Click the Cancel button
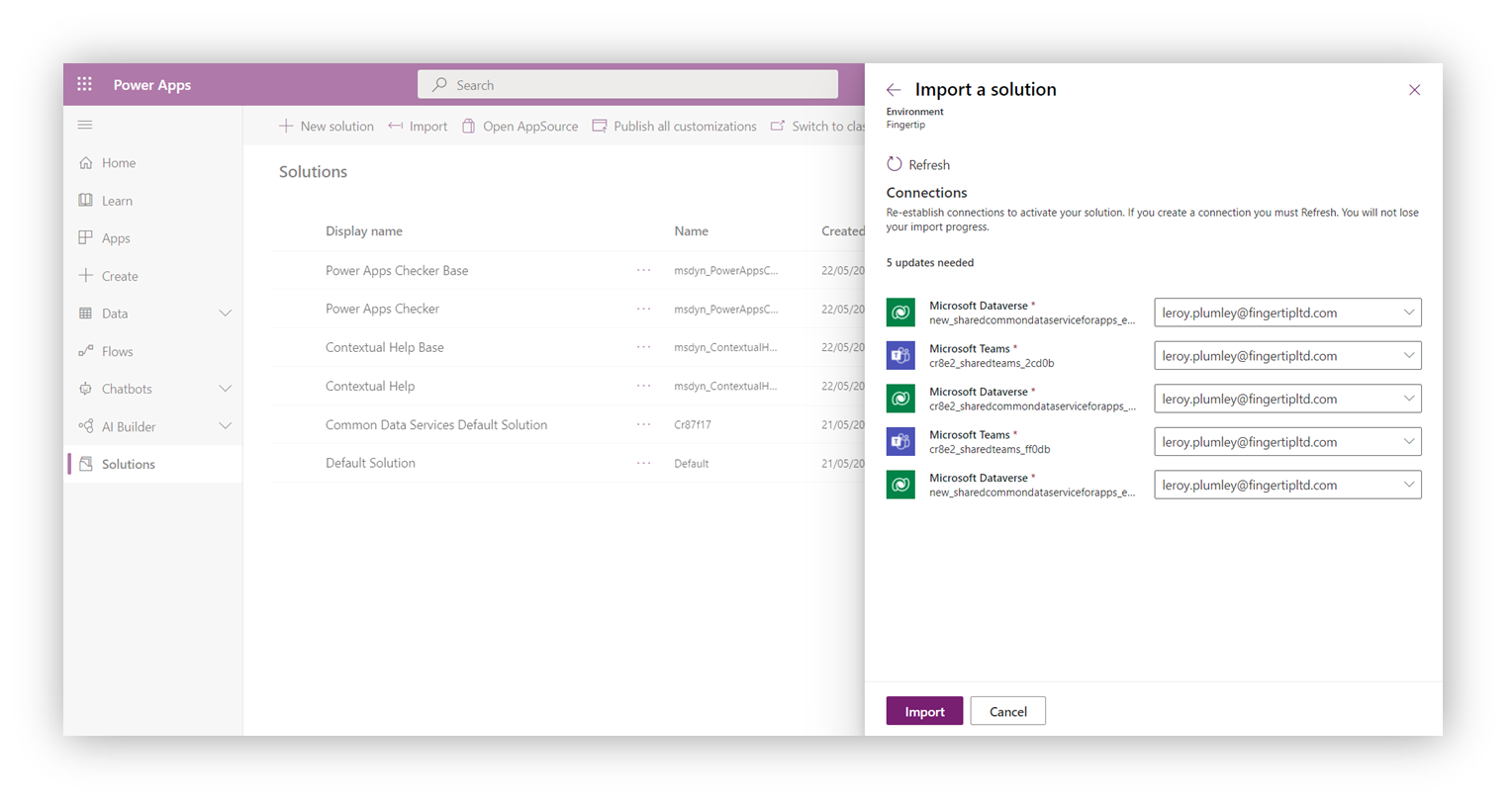The image size is (1512, 805). 1007,711
